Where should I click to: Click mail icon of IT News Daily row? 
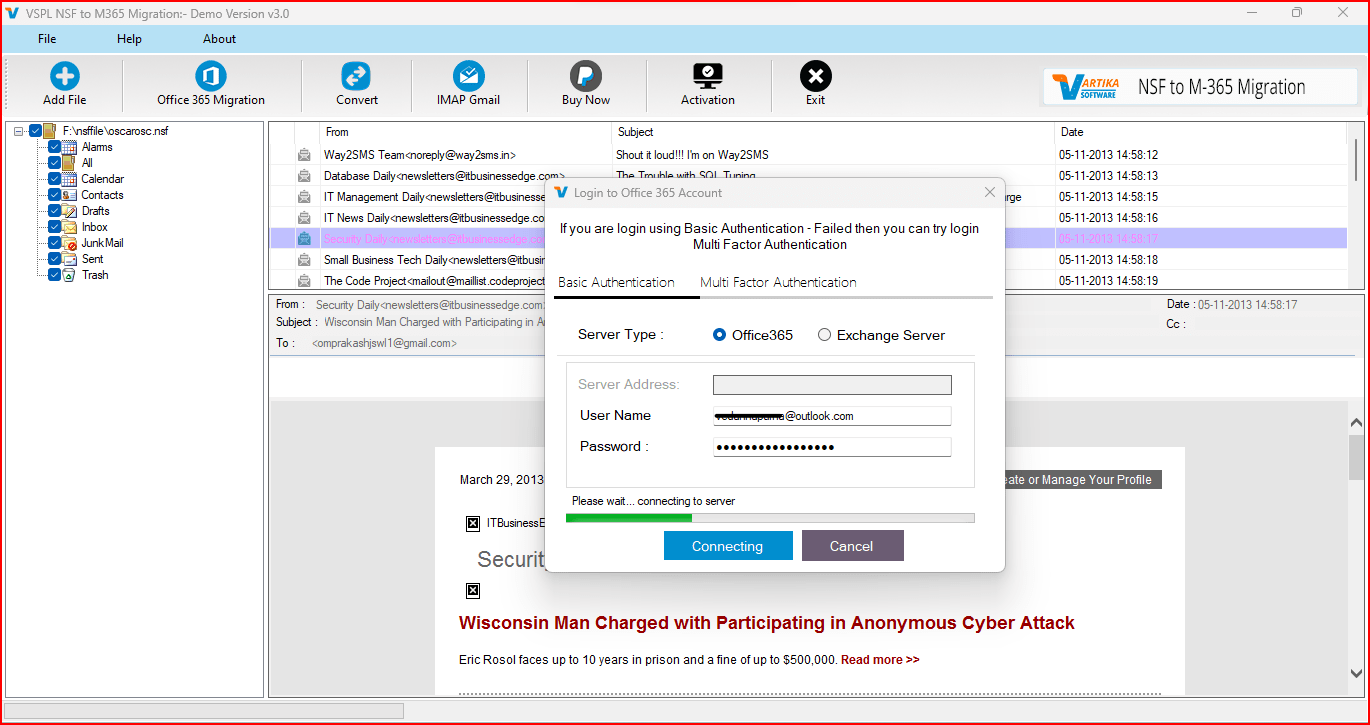[x=304, y=218]
